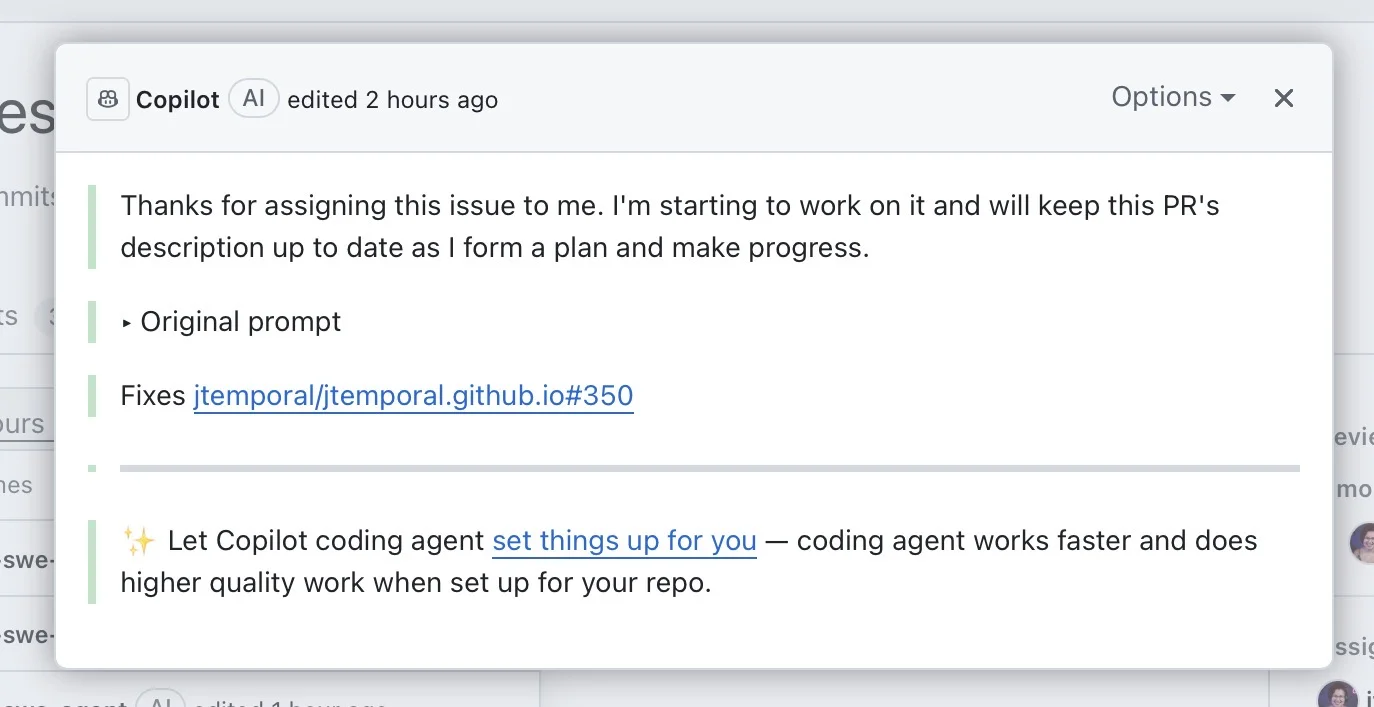Click the "edited 2 hours ago" timestamp
The width and height of the screenshot is (1374, 707).
[393, 99]
